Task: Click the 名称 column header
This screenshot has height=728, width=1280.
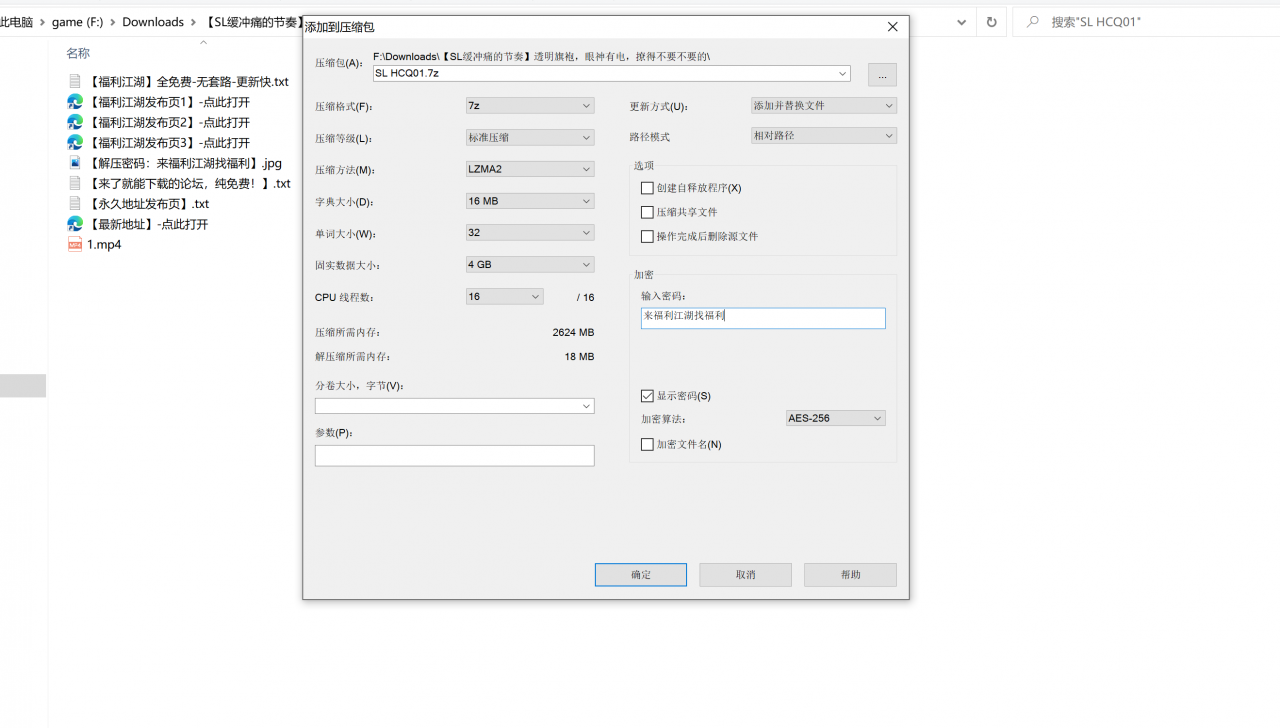Action: click(x=78, y=53)
